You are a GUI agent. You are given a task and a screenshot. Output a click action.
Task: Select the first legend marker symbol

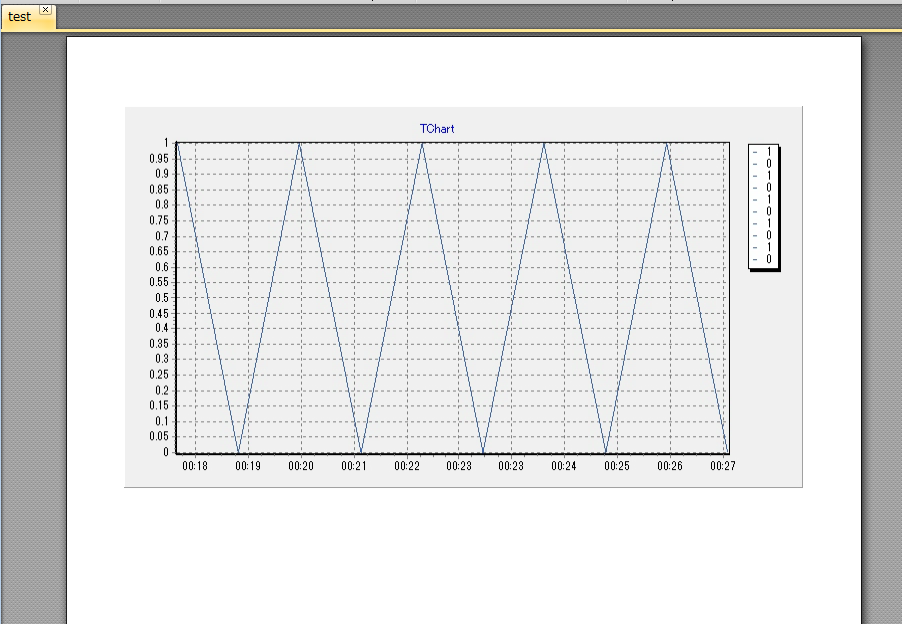coord(755,152)
